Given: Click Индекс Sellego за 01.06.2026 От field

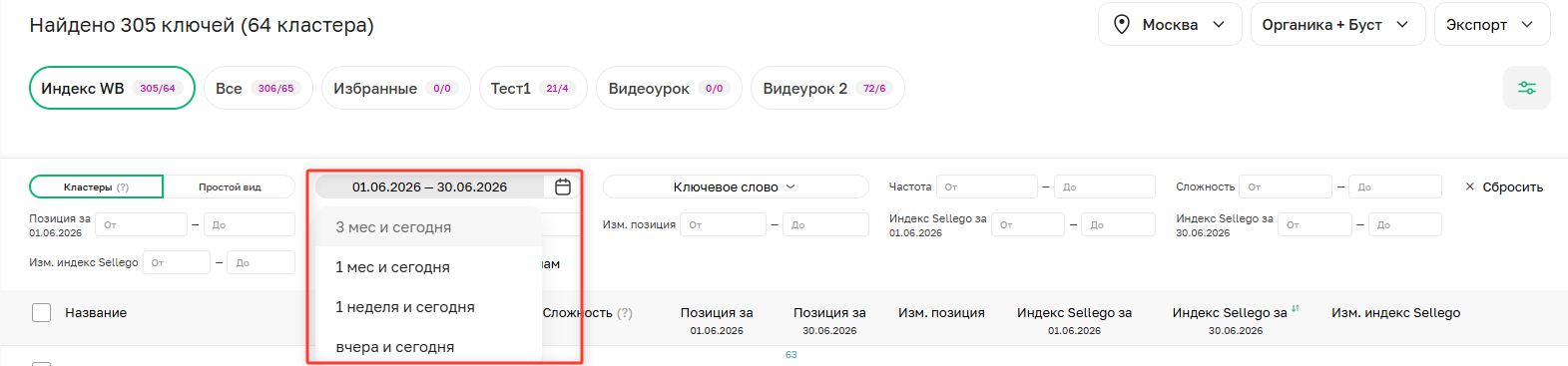Looking at the screenshot, I should (1028, 224).
